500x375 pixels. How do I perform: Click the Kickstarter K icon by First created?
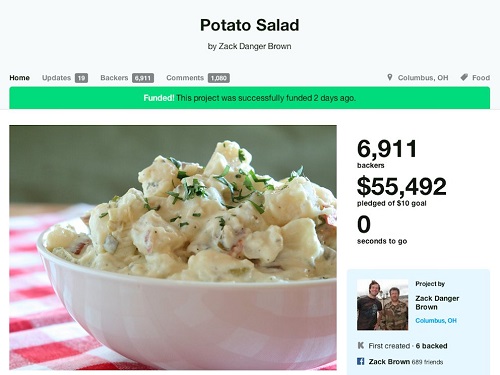pyautogui.click(x=361, y=345)
